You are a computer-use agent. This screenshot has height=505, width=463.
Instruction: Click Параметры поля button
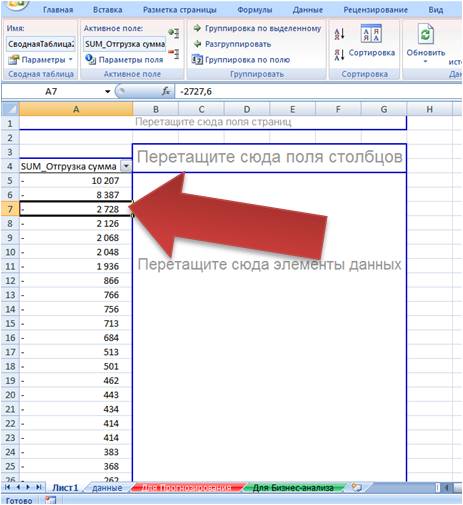(124, 60)
